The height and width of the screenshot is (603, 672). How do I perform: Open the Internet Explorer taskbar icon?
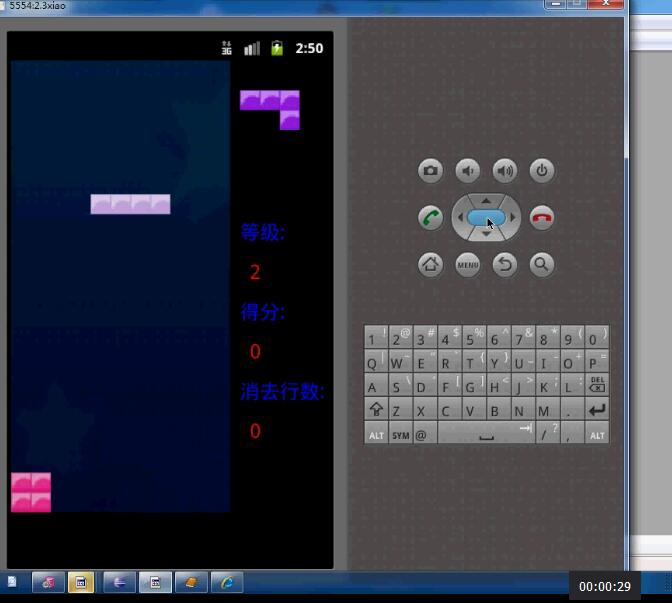tap(227, 582)
